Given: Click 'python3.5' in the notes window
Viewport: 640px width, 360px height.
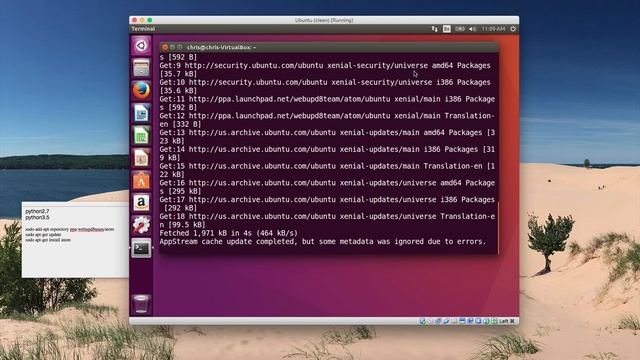Looking at the screenshot, I should click(x=37, y=218).
